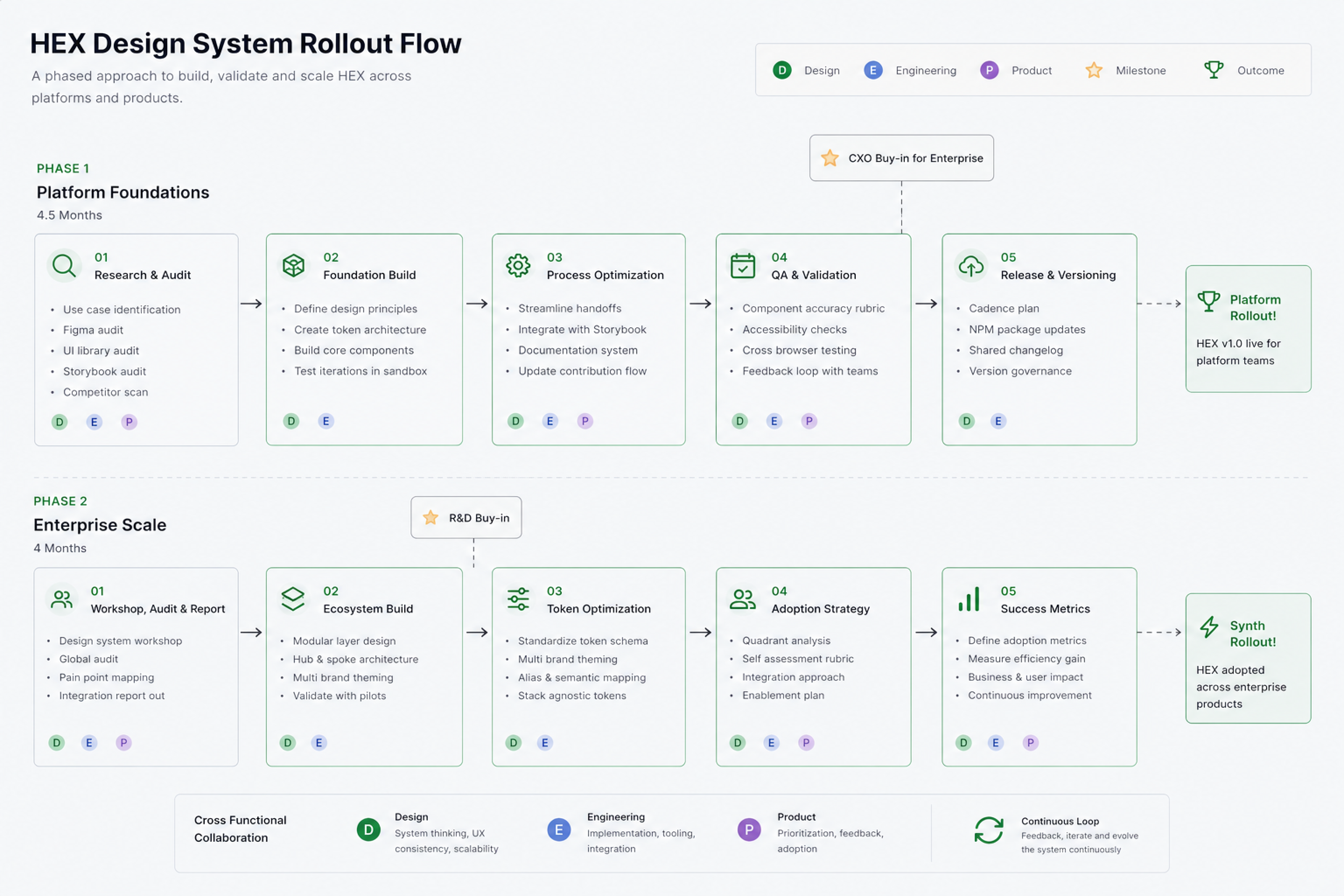
Task: Click the large Product P badge in Collaboration footer
Action: point(749,829)
